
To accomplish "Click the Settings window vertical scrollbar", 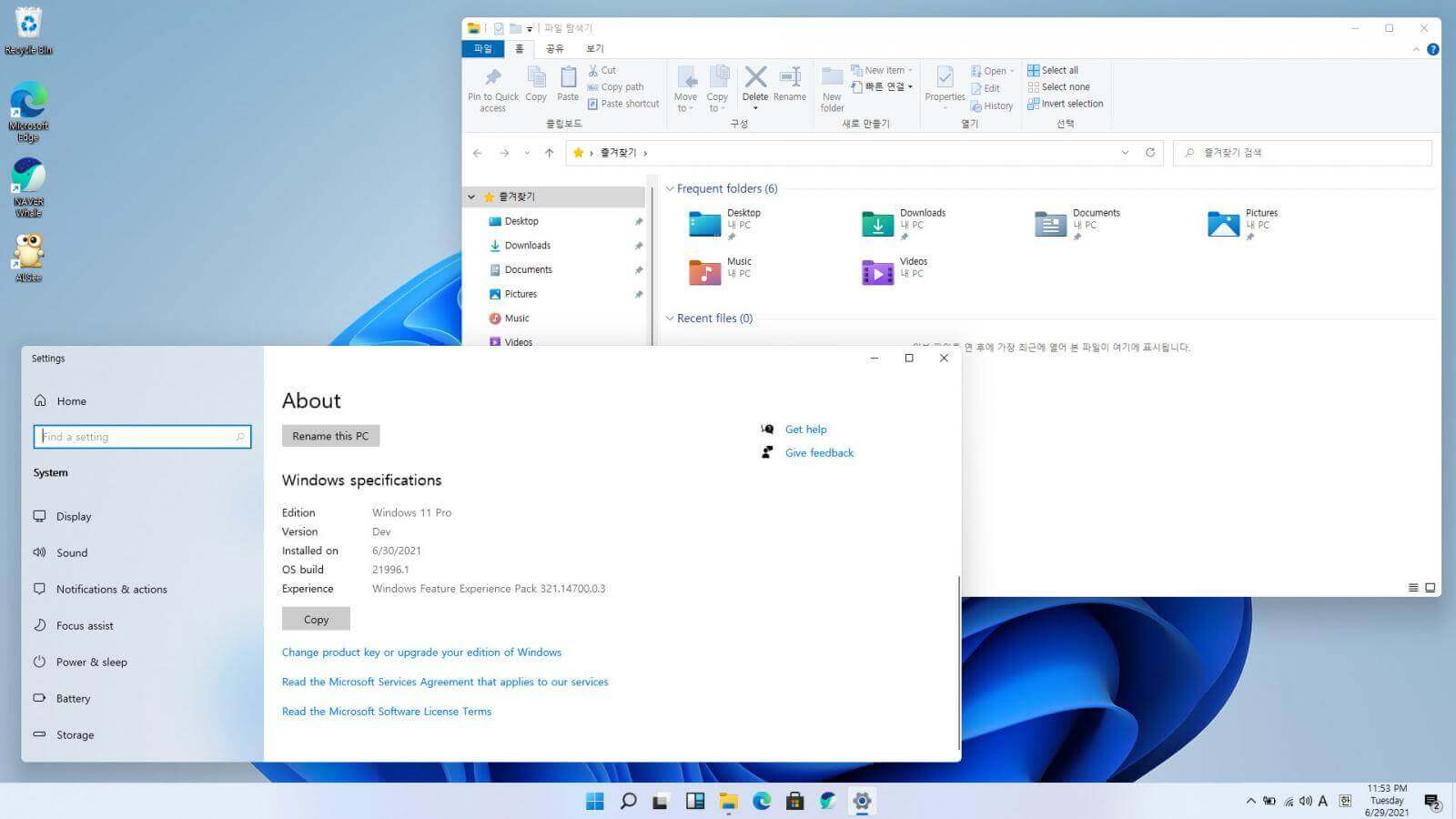I will [959, 662].
